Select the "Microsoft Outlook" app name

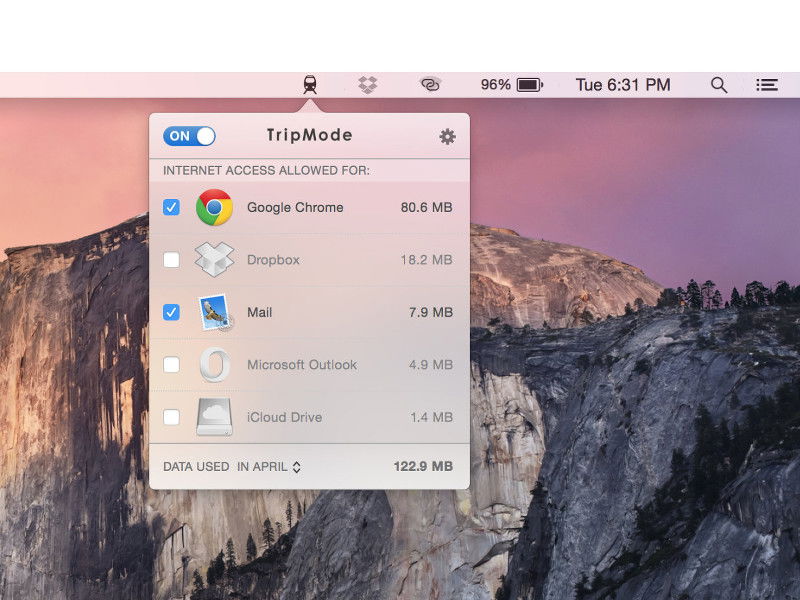[302, 365]
